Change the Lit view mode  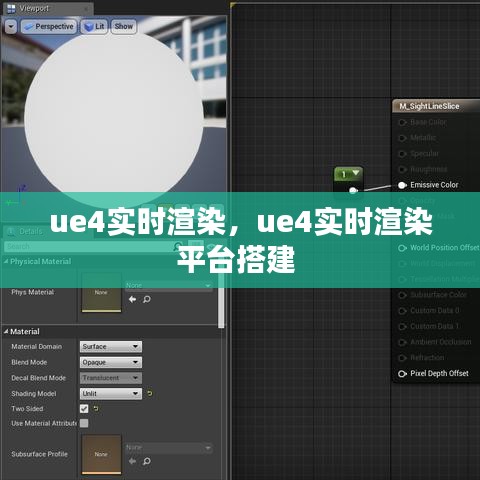[94, 27]
